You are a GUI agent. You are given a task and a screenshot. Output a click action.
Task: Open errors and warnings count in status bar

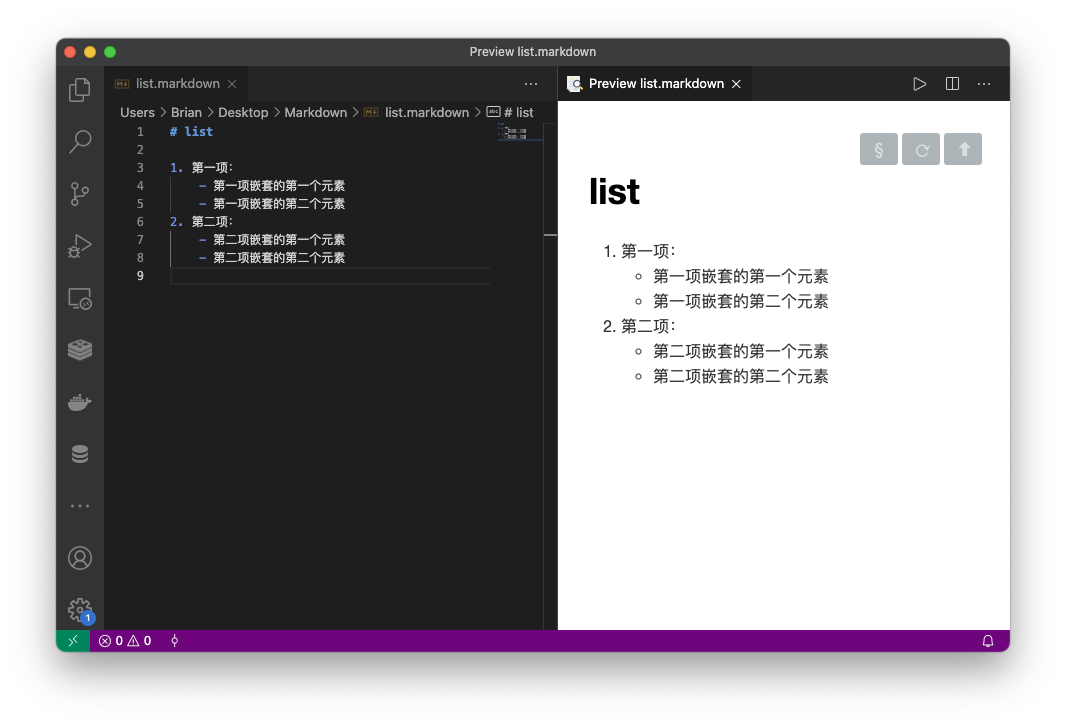pyautogui.click(x=125, y=640)
